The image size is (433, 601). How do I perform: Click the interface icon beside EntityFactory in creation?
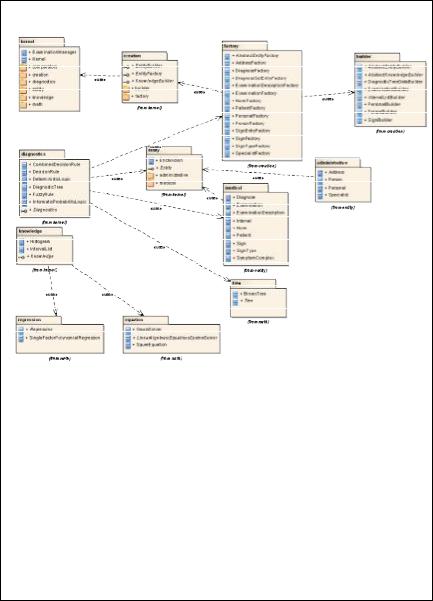(x=126, y=73)
